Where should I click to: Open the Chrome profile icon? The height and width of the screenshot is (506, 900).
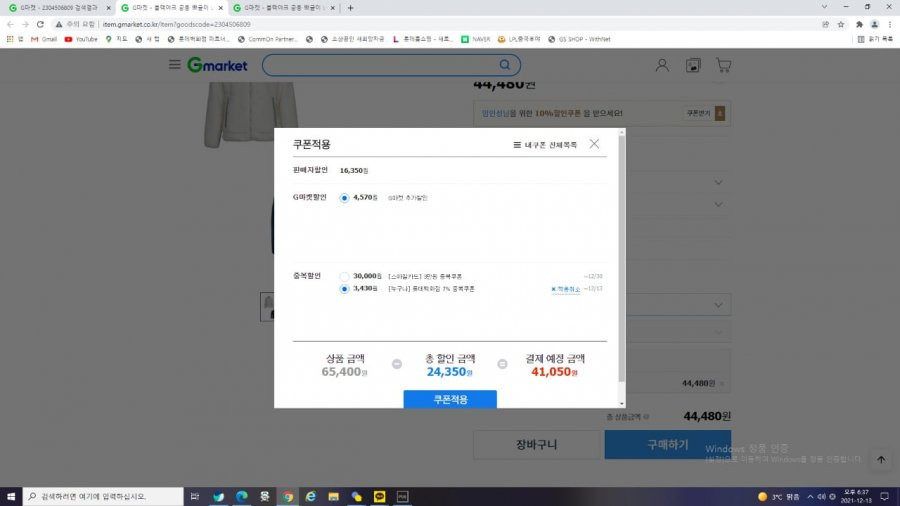[874, 25]
